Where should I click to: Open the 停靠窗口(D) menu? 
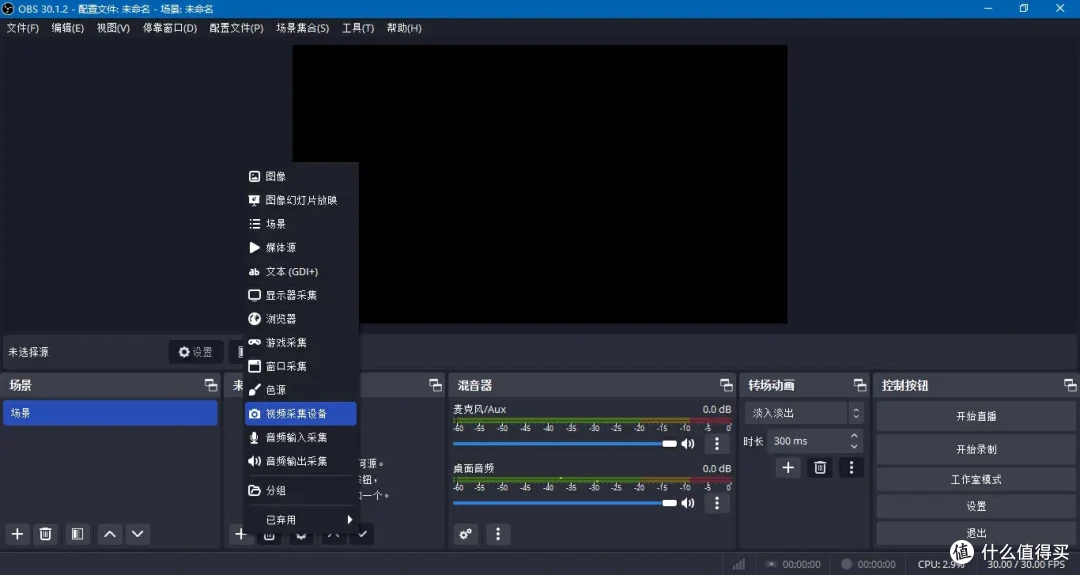pyautogui.click(x=169, y=28)
